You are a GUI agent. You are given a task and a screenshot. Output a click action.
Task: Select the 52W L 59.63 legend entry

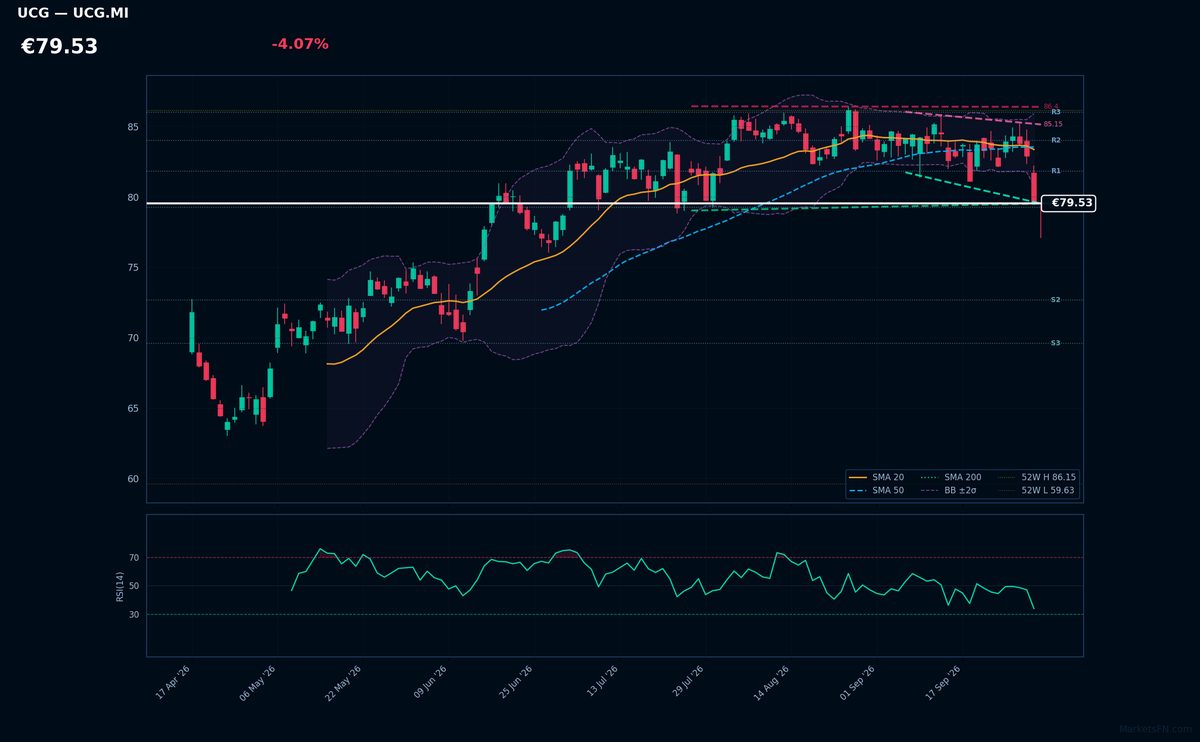1035,490
